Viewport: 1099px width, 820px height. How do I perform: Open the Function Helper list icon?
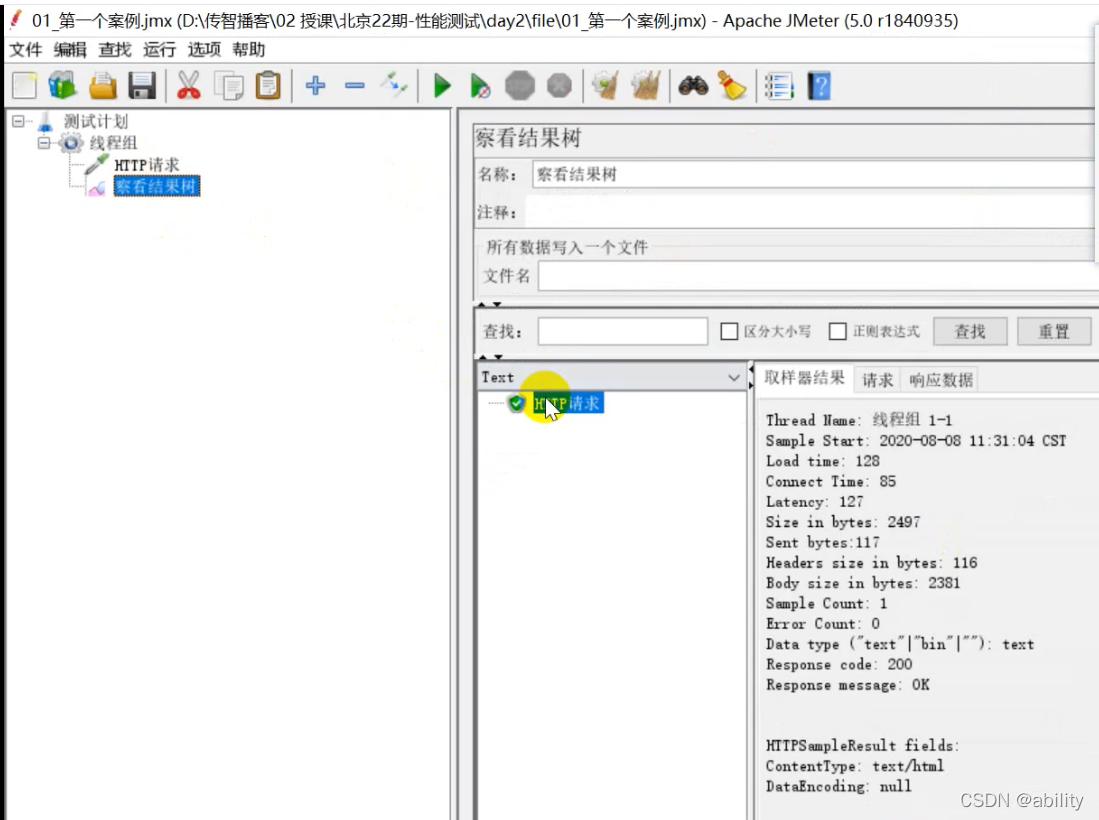(x=779, y=86)
